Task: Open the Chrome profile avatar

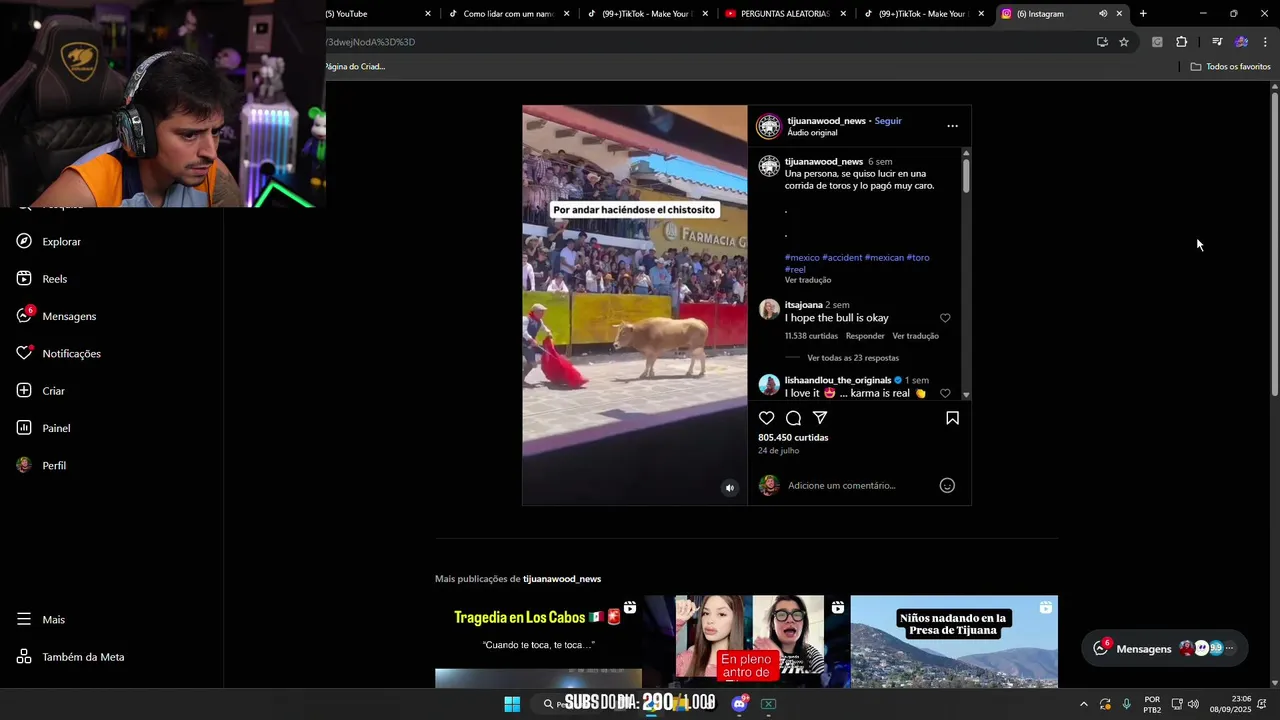Action: 1241,42
